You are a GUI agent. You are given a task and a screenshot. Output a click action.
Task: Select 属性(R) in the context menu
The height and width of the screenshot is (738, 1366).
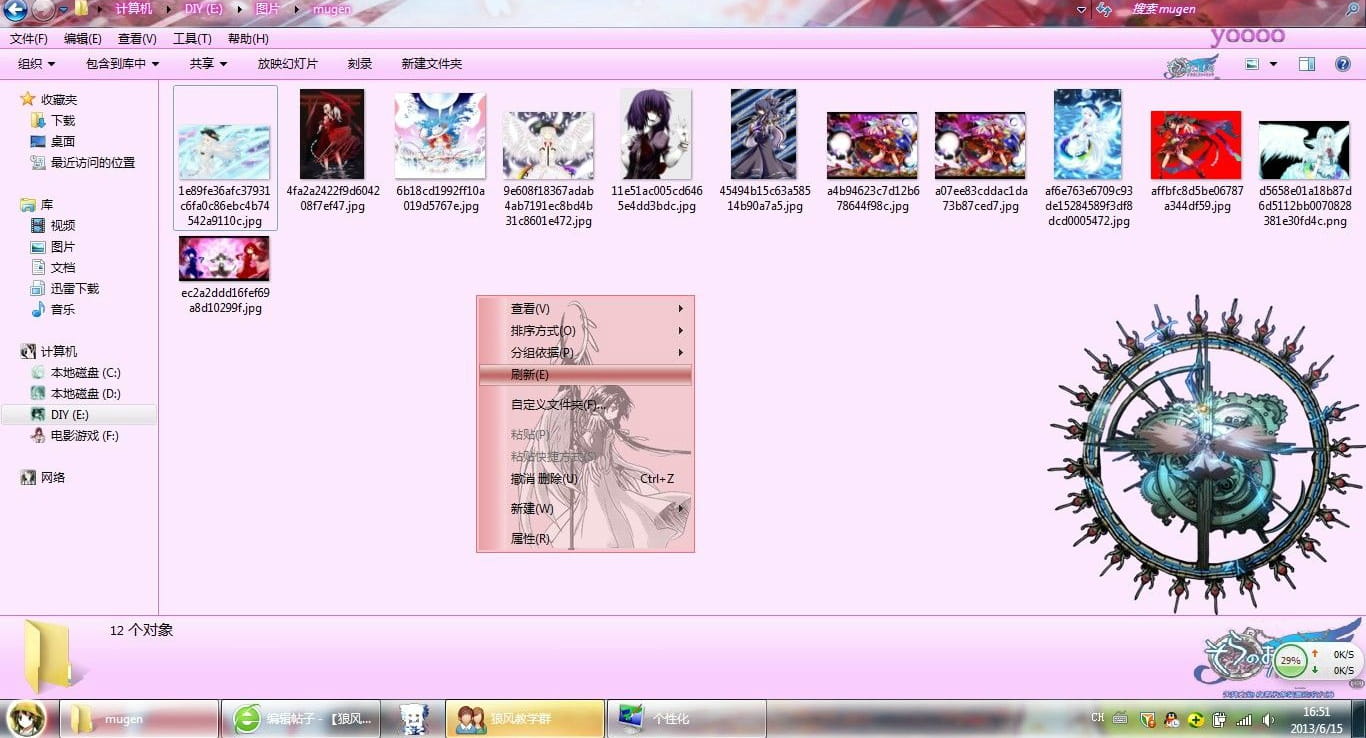point(530,538)
